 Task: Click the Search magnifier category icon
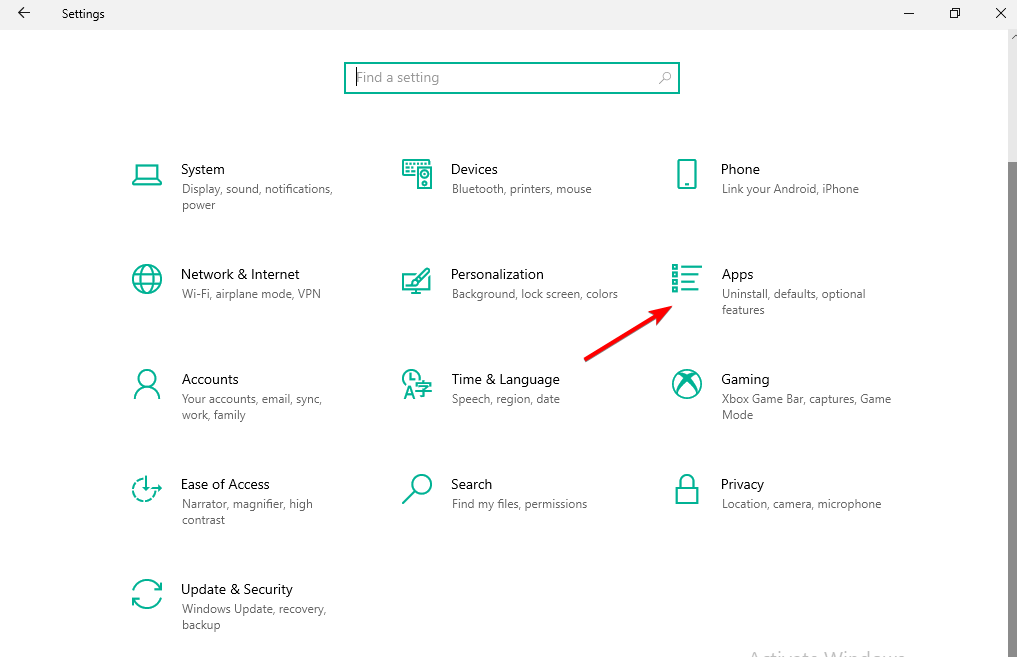tap(416, 489)
